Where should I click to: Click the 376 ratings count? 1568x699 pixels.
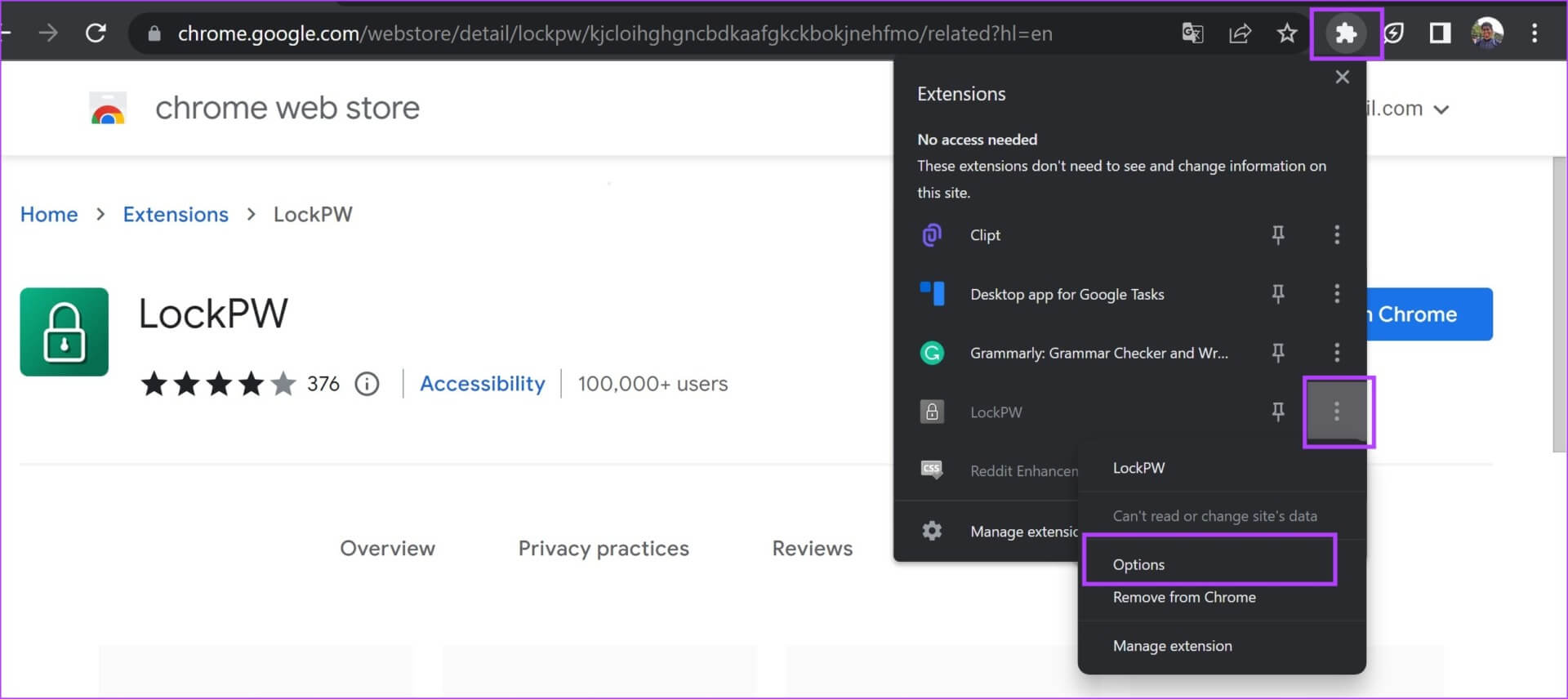323,384
